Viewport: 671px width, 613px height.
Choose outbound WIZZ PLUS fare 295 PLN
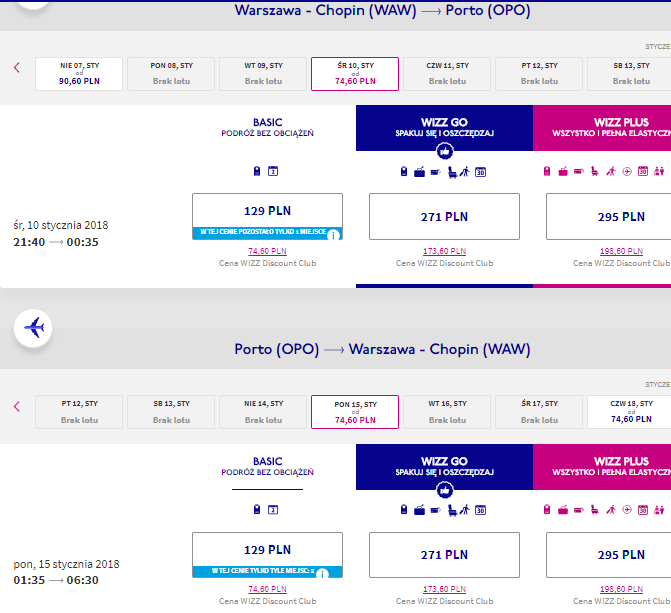click(x=609, y=216)
